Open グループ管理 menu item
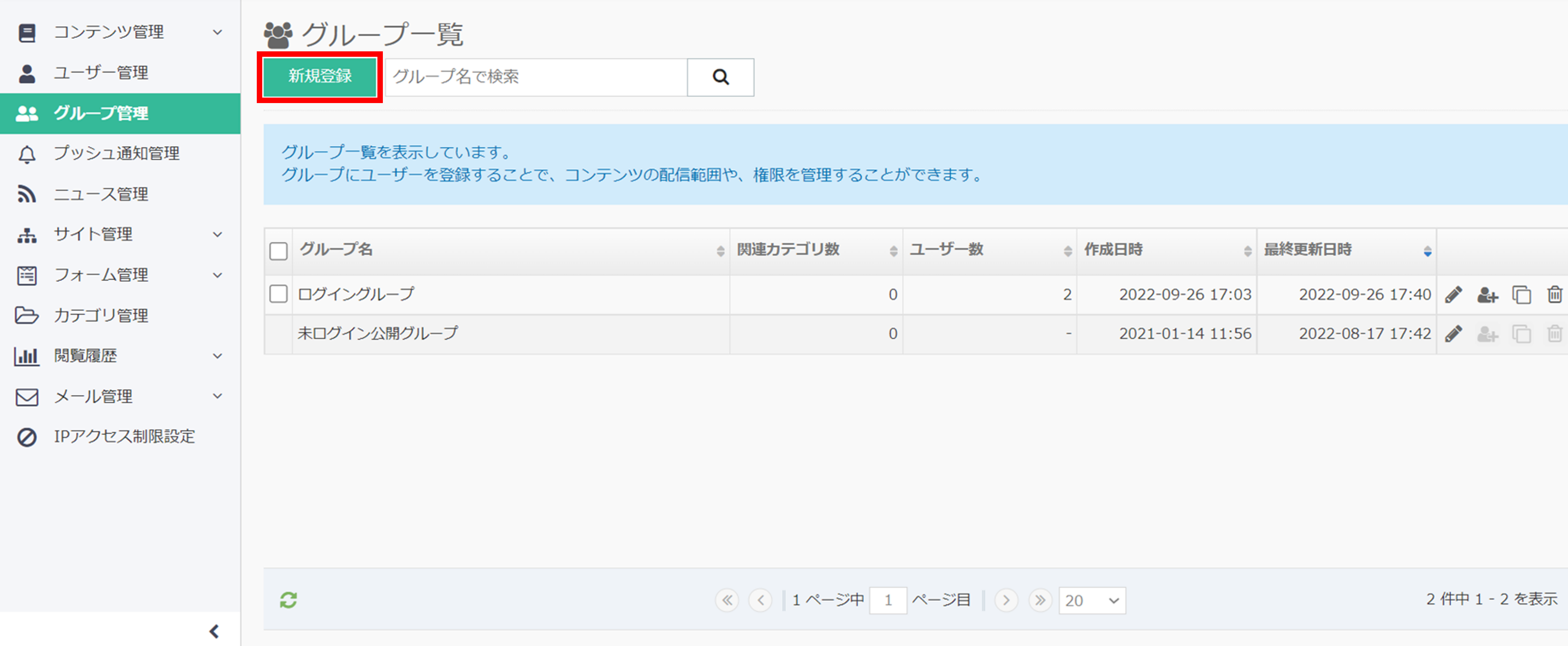 tap(121, 113)
